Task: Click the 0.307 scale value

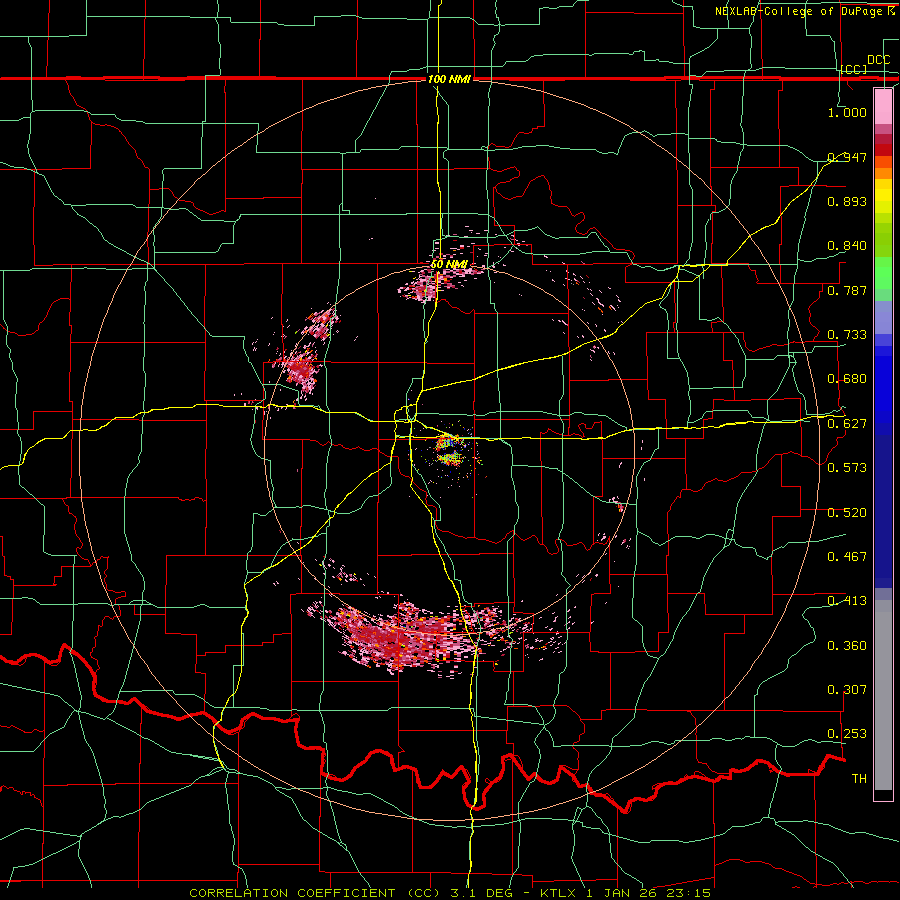Action: click(x=847, y=690)
